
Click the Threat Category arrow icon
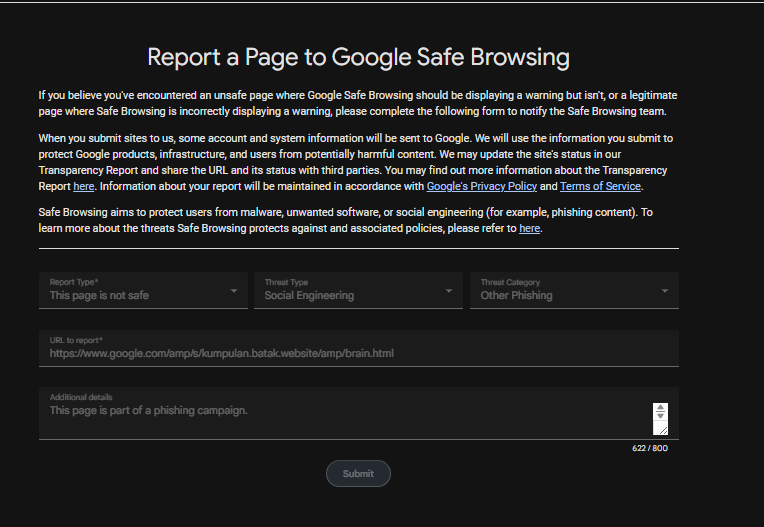click(665, 291)
